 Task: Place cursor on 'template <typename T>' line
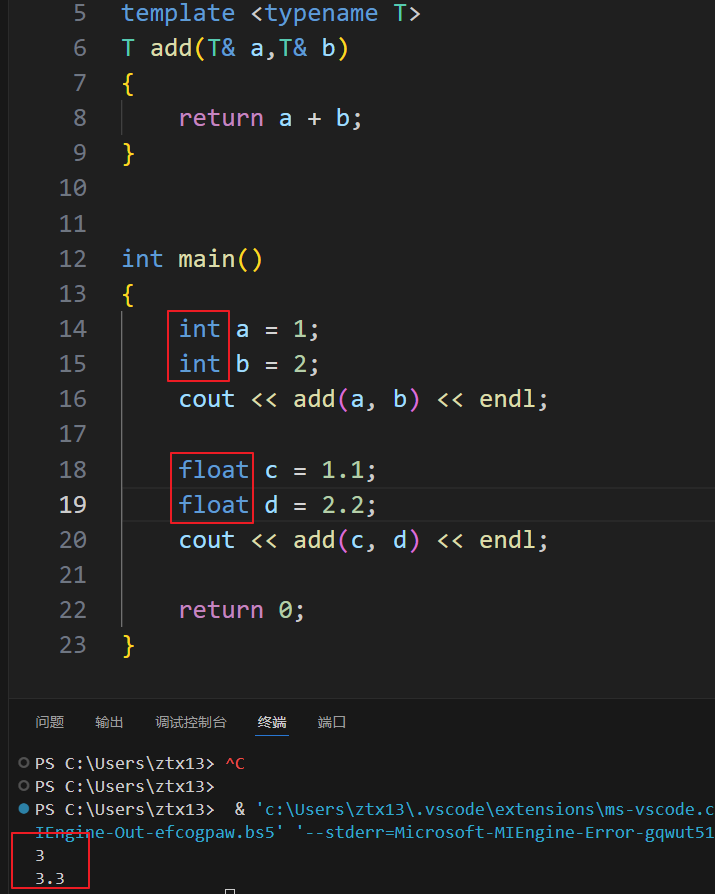[x=271, y=13]
